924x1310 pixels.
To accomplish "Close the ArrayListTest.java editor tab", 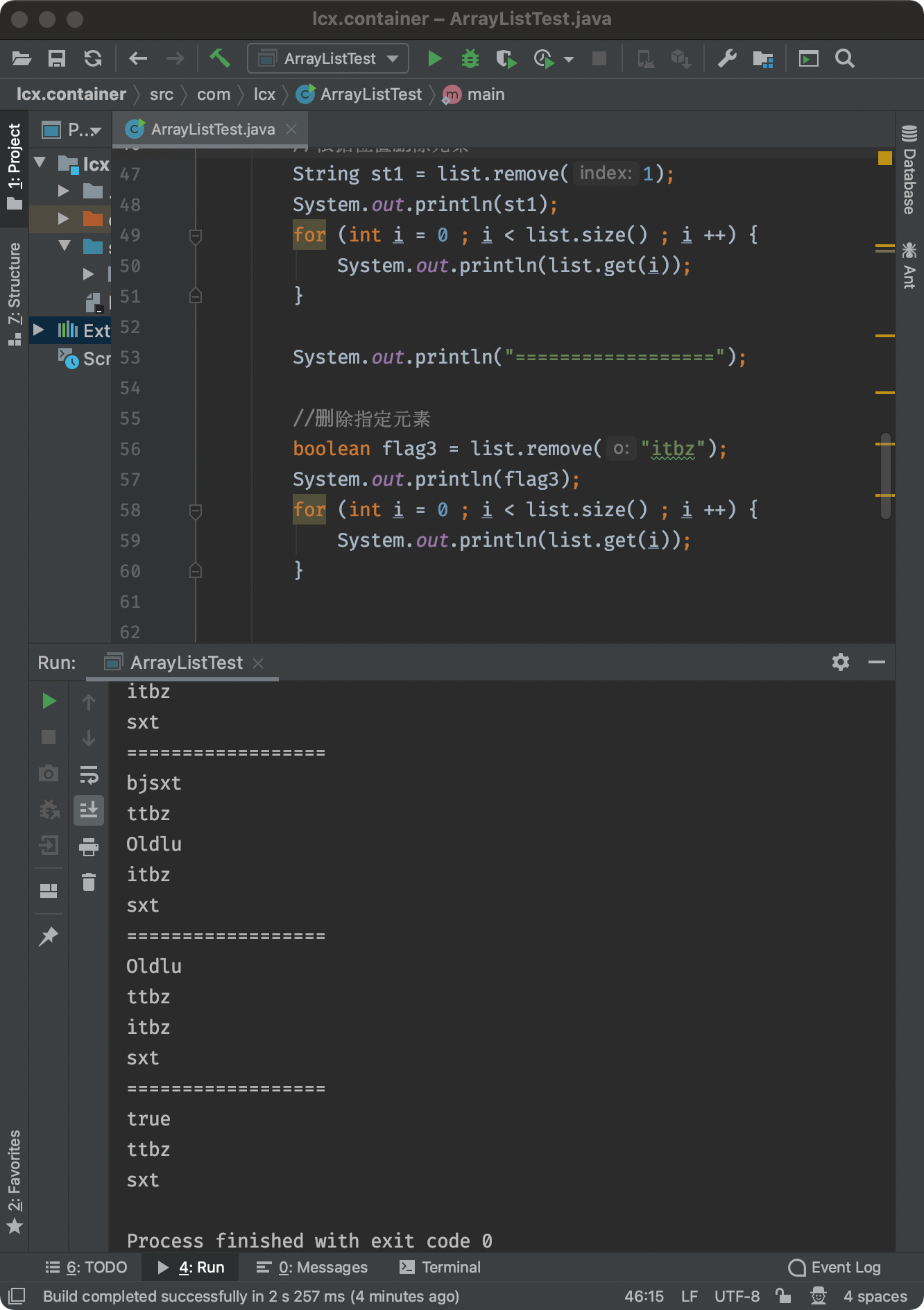I will click(291, 129).
